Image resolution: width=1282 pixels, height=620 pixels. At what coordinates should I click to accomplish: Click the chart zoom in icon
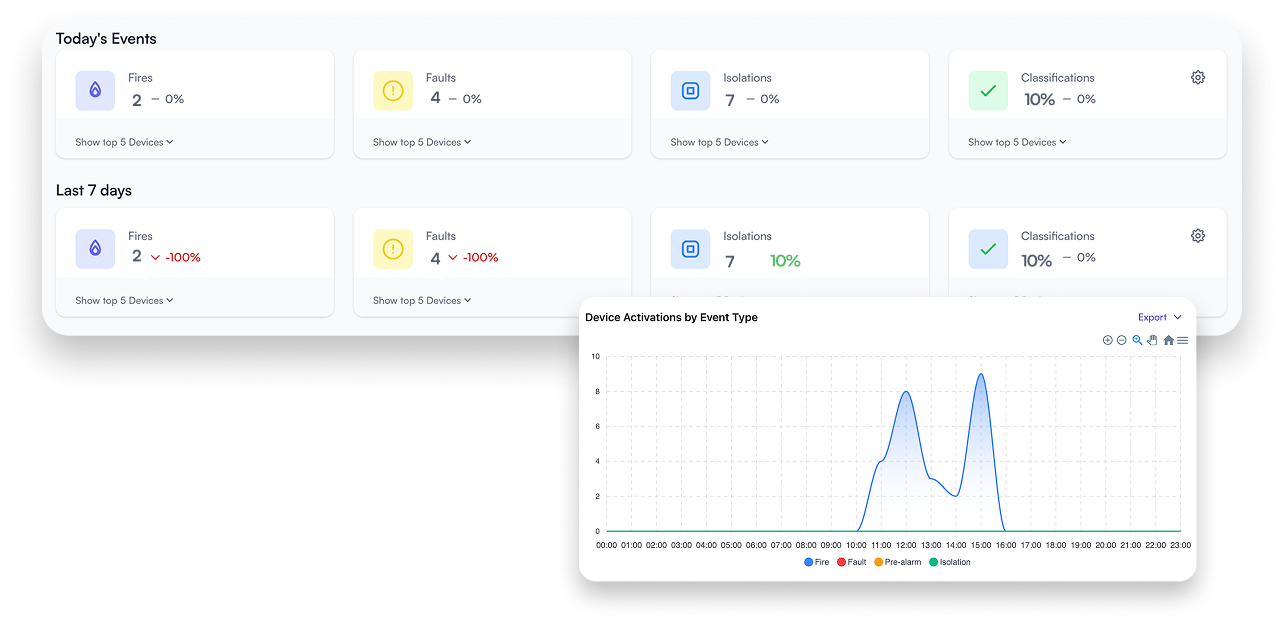[x=1107, y=340]
